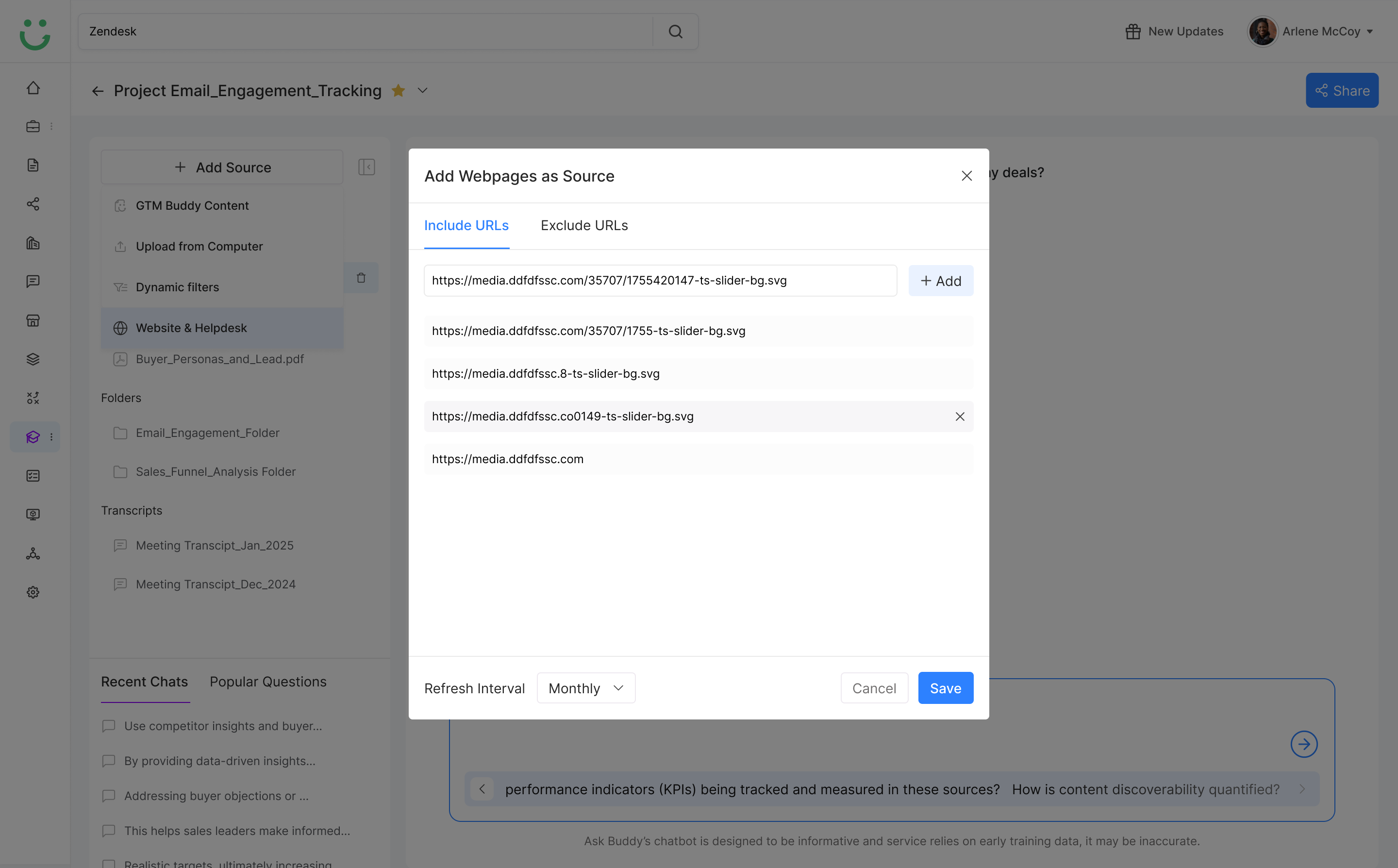Open the network nodes icon in sidebar
Screen dimensions: 1398x868
click(x=33, y=553)
